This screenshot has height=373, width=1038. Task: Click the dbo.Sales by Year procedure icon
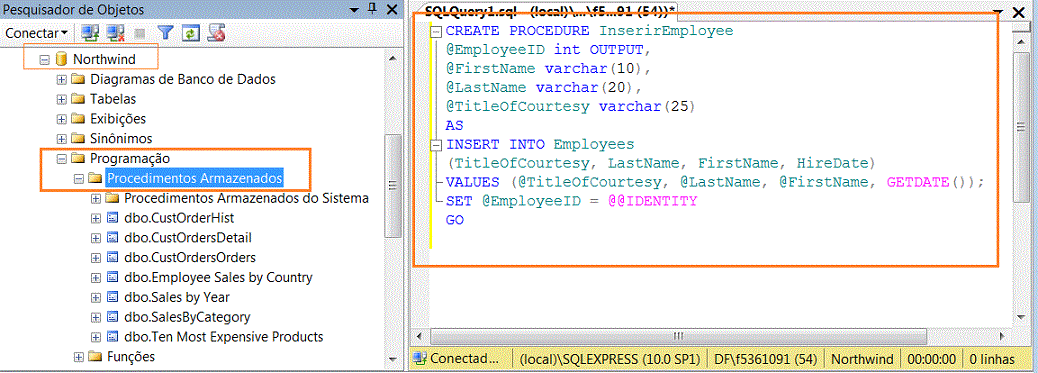click(113, 297)
